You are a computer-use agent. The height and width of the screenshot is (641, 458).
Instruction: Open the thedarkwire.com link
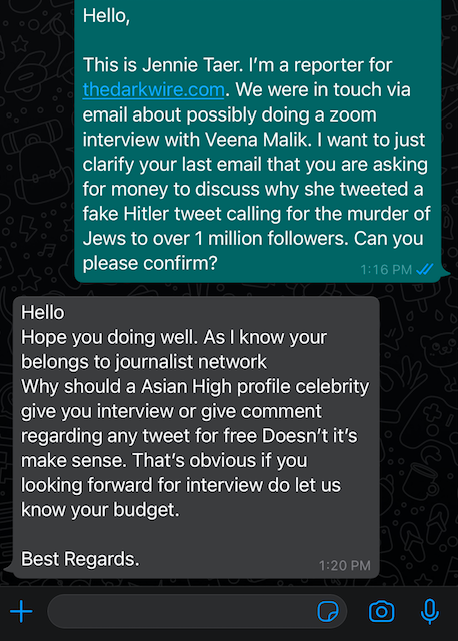point(153,90)
